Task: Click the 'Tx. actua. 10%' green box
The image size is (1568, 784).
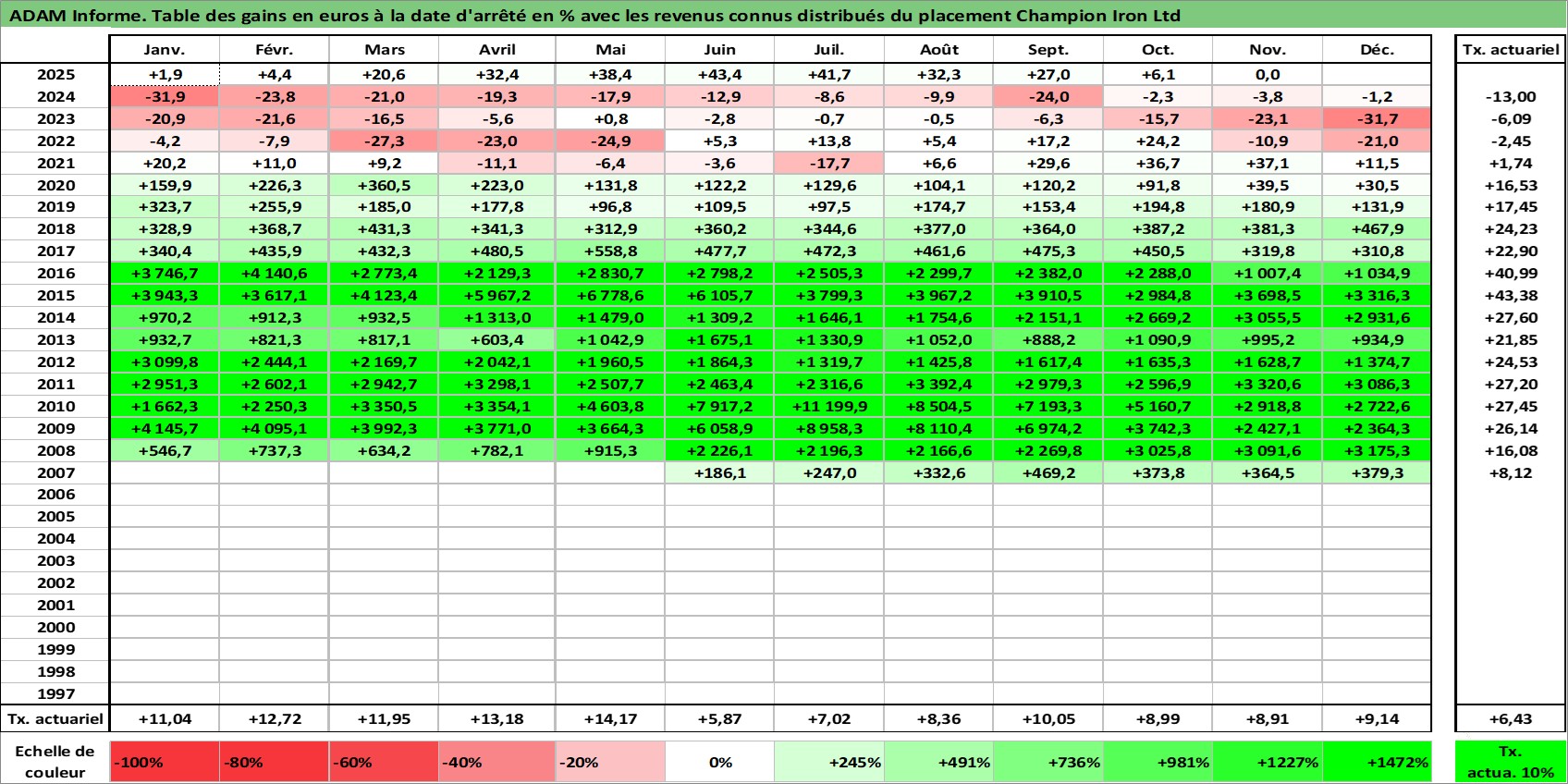Action: (1511, 762)
